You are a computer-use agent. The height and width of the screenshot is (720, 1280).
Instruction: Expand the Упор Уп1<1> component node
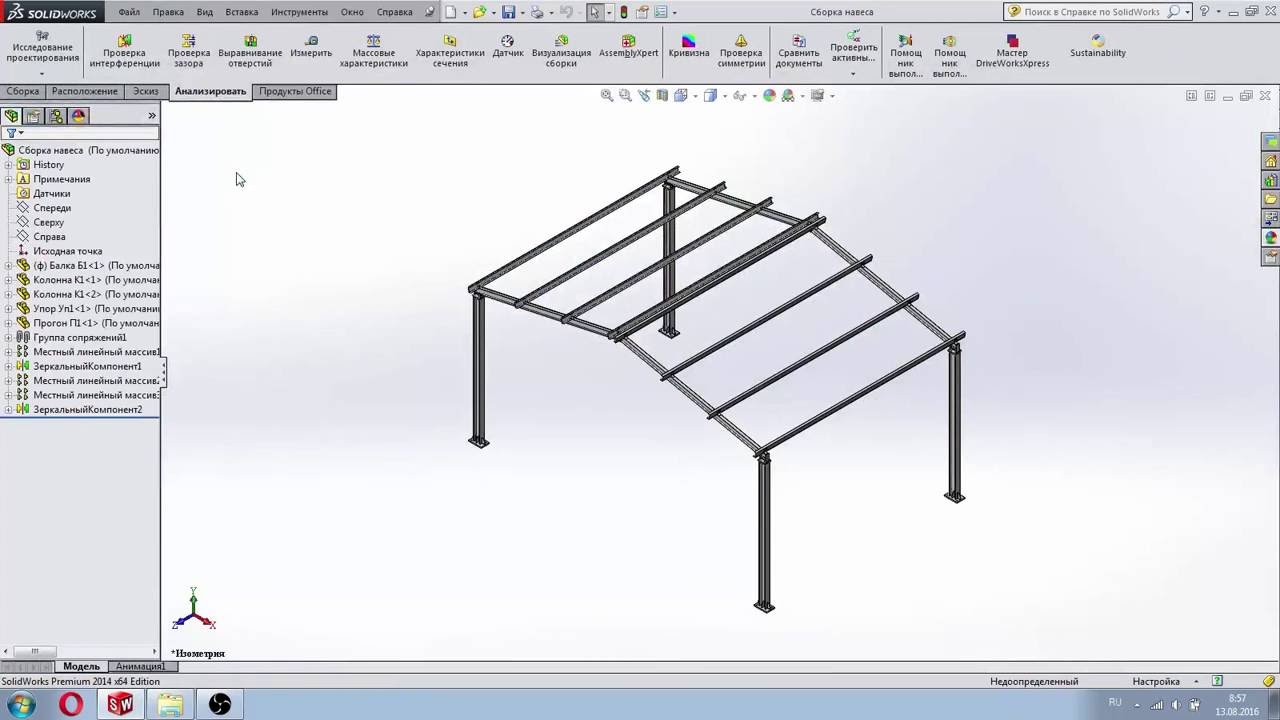tap(8, 309)
